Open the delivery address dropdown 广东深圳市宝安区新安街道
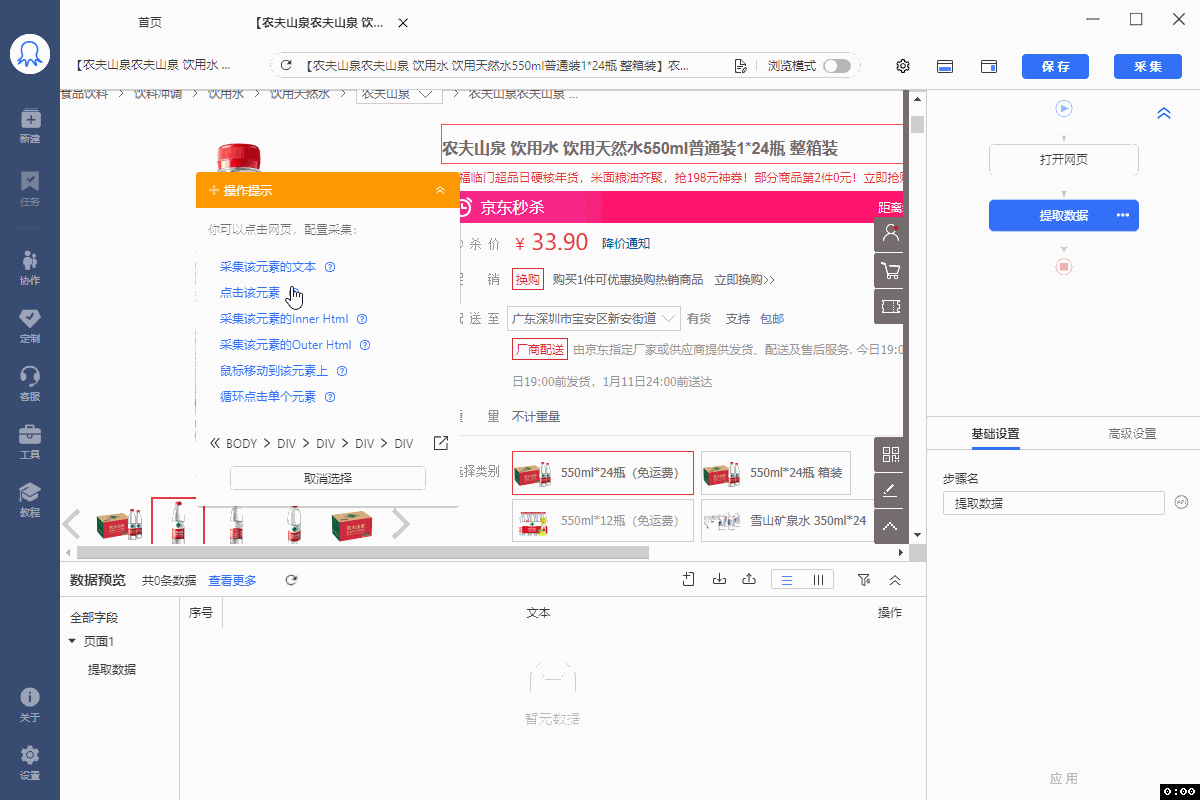Viewport: 1200px width, 800px height. click(594, 318)
